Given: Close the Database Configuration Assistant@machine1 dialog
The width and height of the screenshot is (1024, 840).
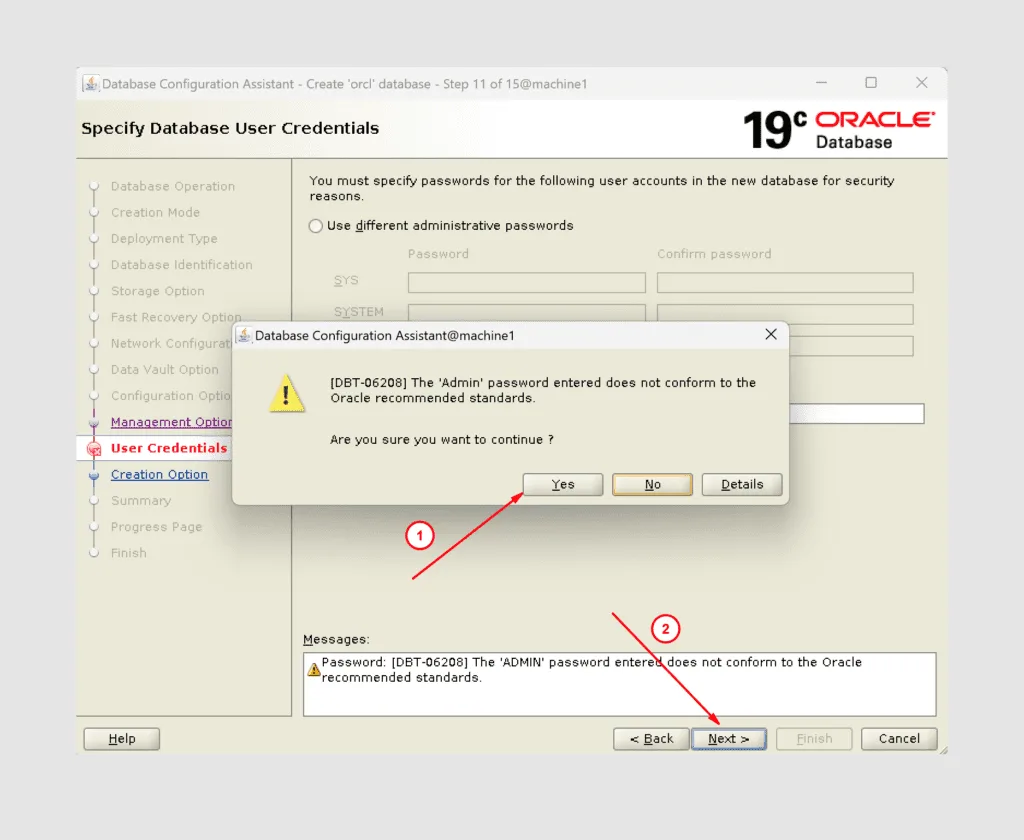Looking at the screenshot, I should [x=771, y=334].
